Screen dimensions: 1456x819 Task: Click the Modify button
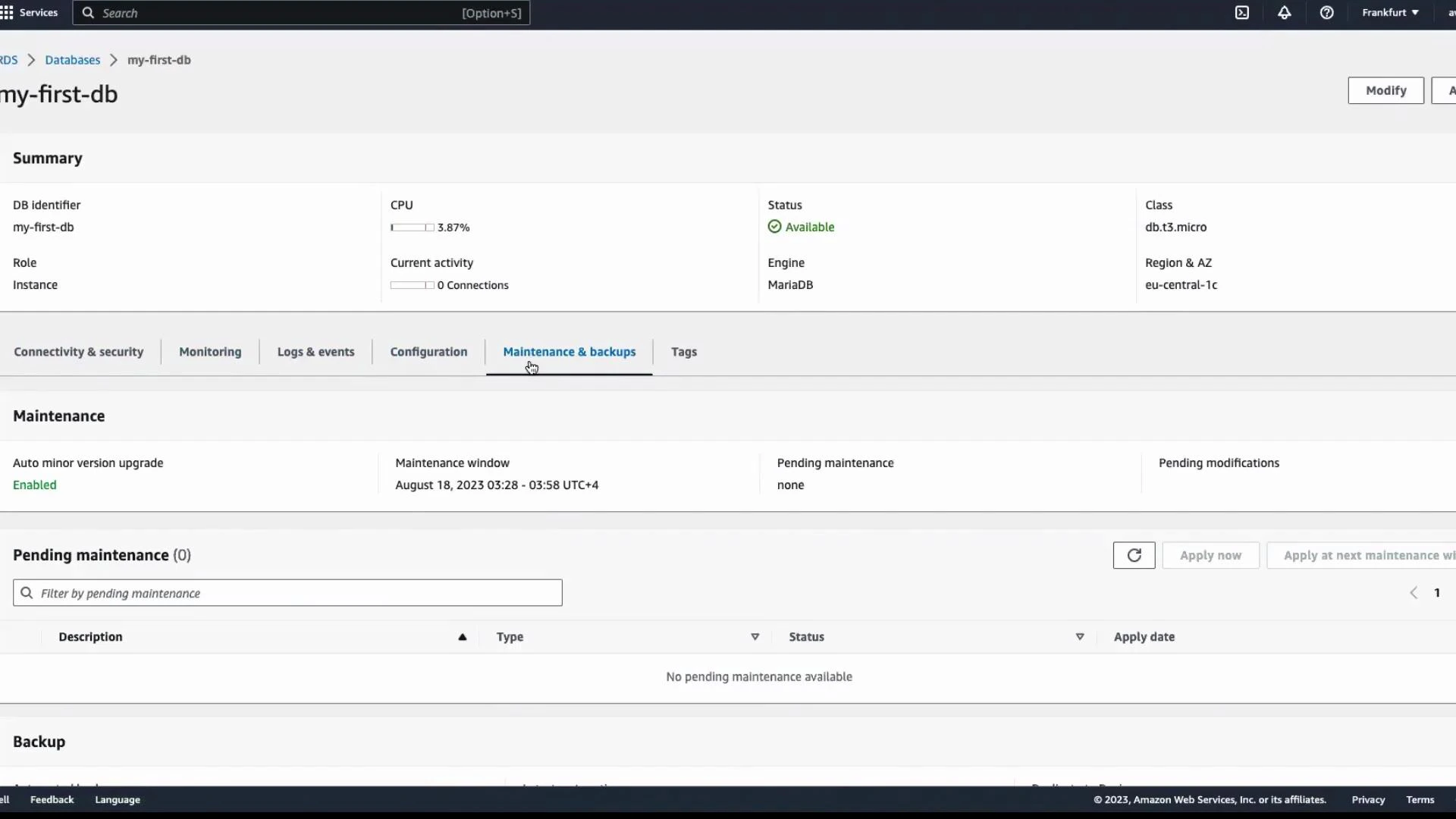coord(1385,90)
